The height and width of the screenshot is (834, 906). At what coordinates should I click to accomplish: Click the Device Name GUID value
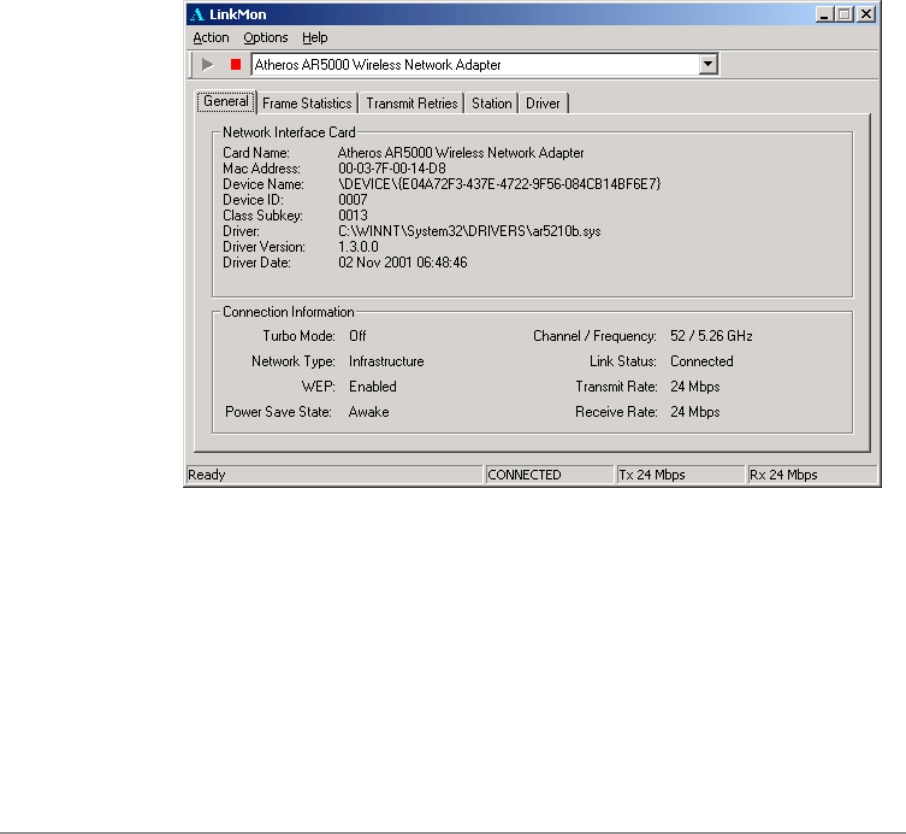coord(499,184)
